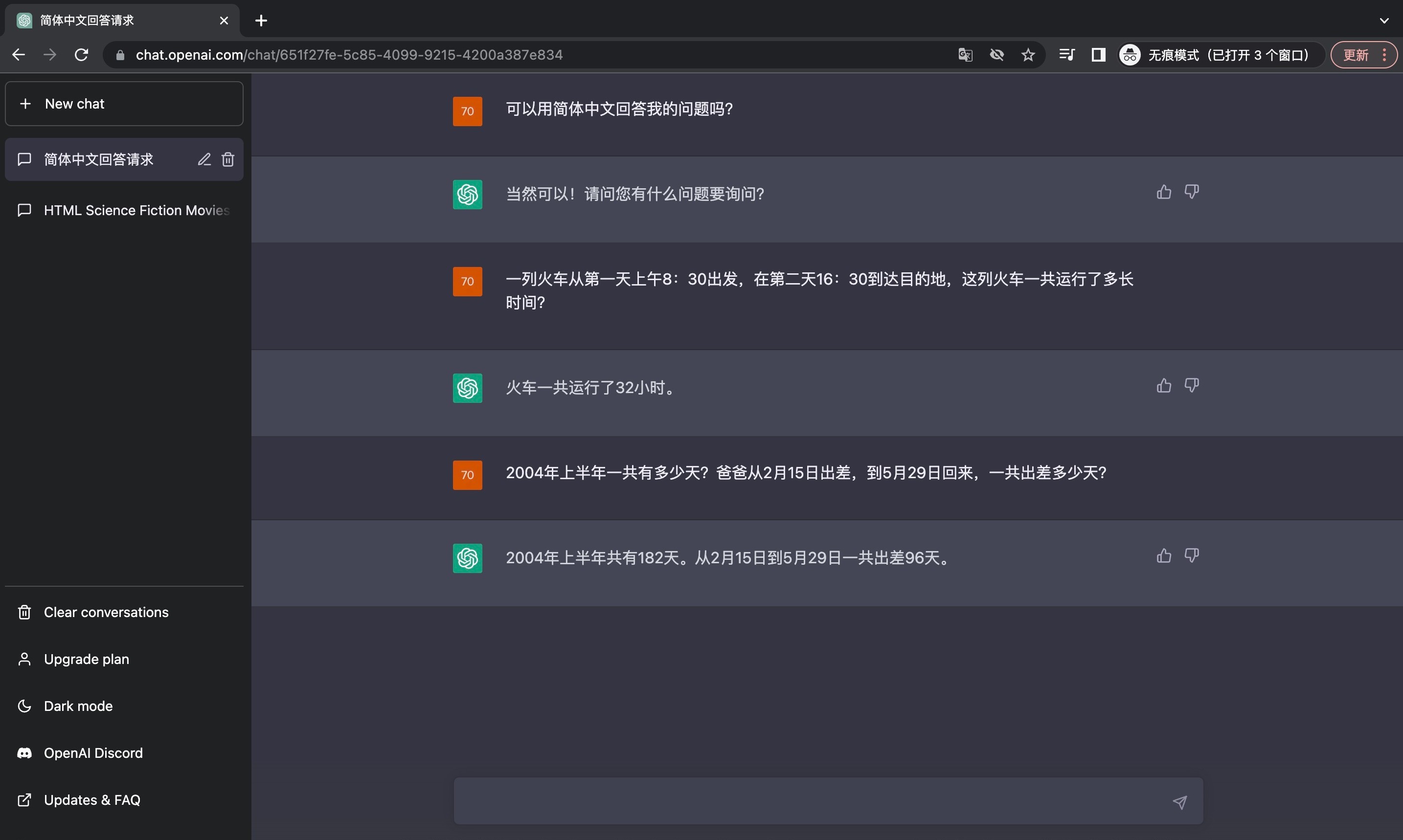Delete the 简体中文回答请求 conversation
The height and width of the screenshot is (840, 1403).
pos(228,159)
